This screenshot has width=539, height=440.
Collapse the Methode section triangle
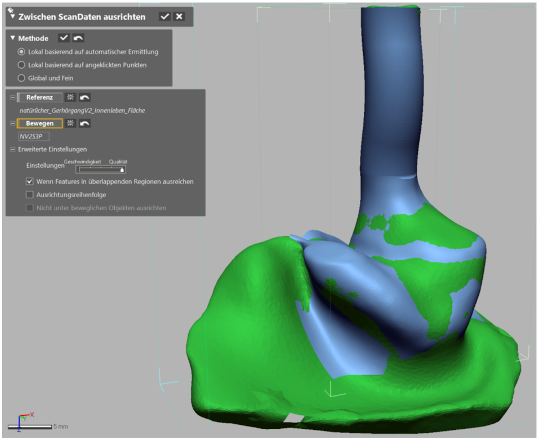[x=13, y=38]
